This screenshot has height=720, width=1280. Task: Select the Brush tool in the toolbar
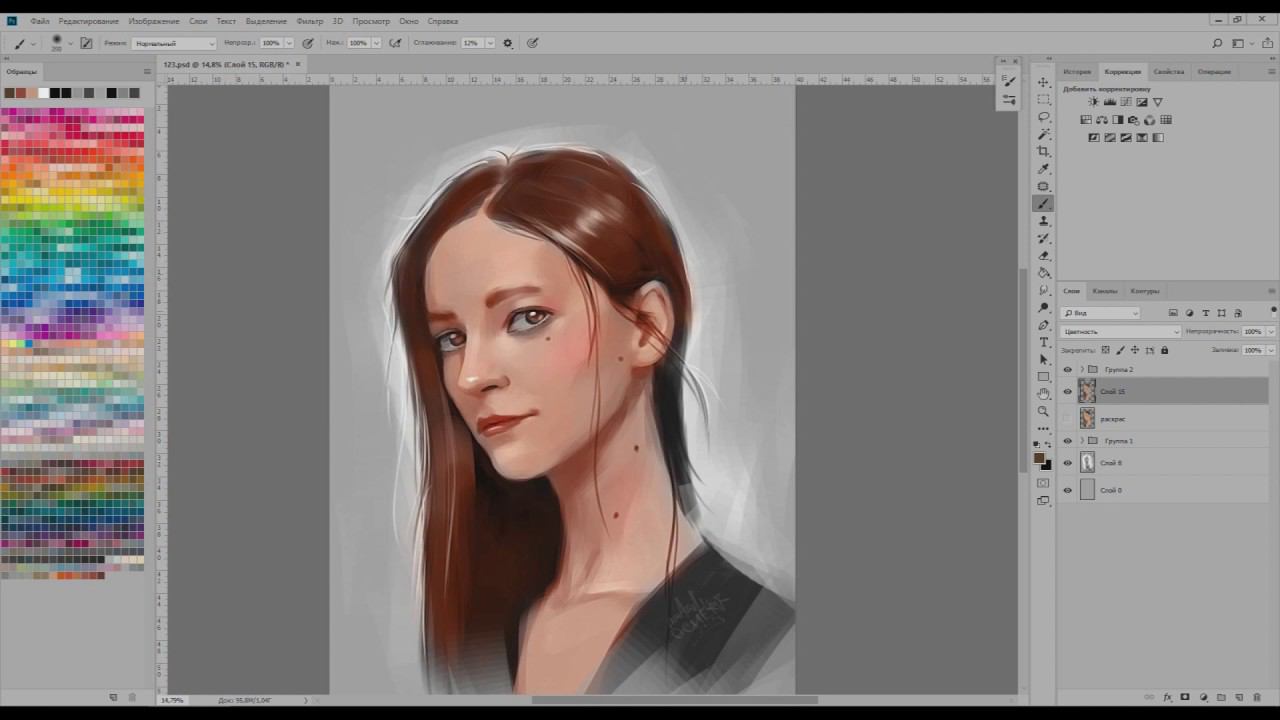pos(1043,204)
